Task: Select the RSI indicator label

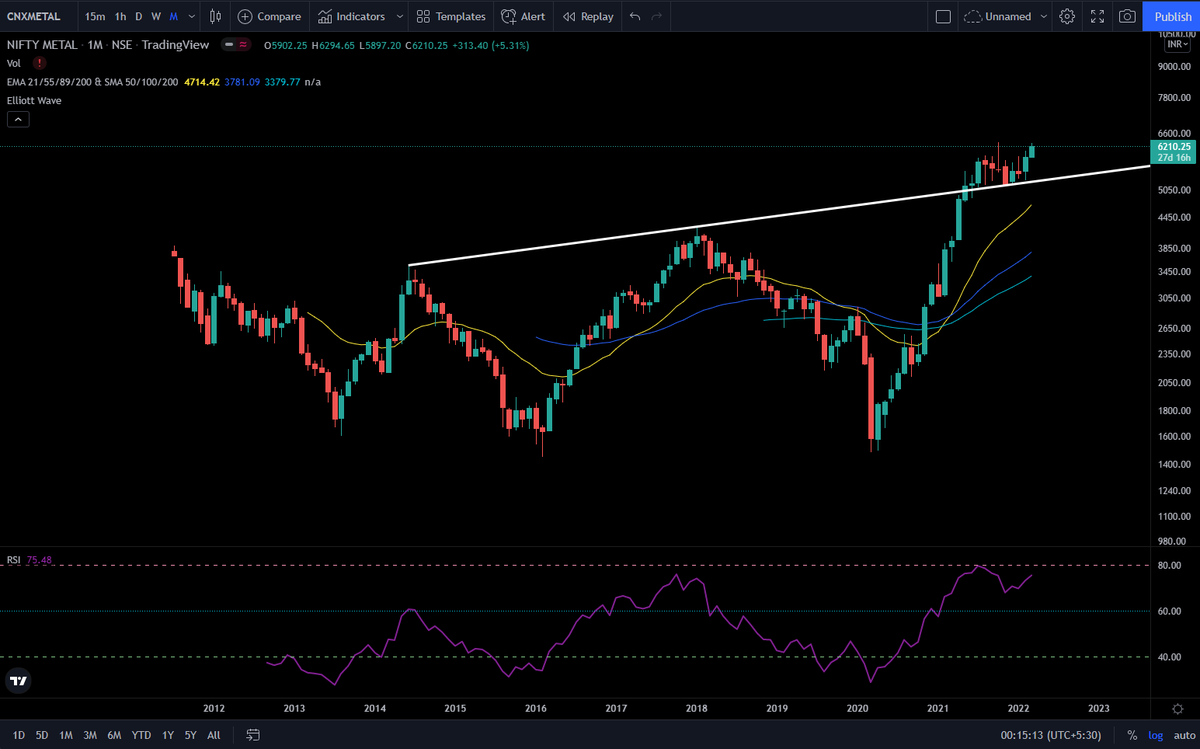Action: point(14,560)
